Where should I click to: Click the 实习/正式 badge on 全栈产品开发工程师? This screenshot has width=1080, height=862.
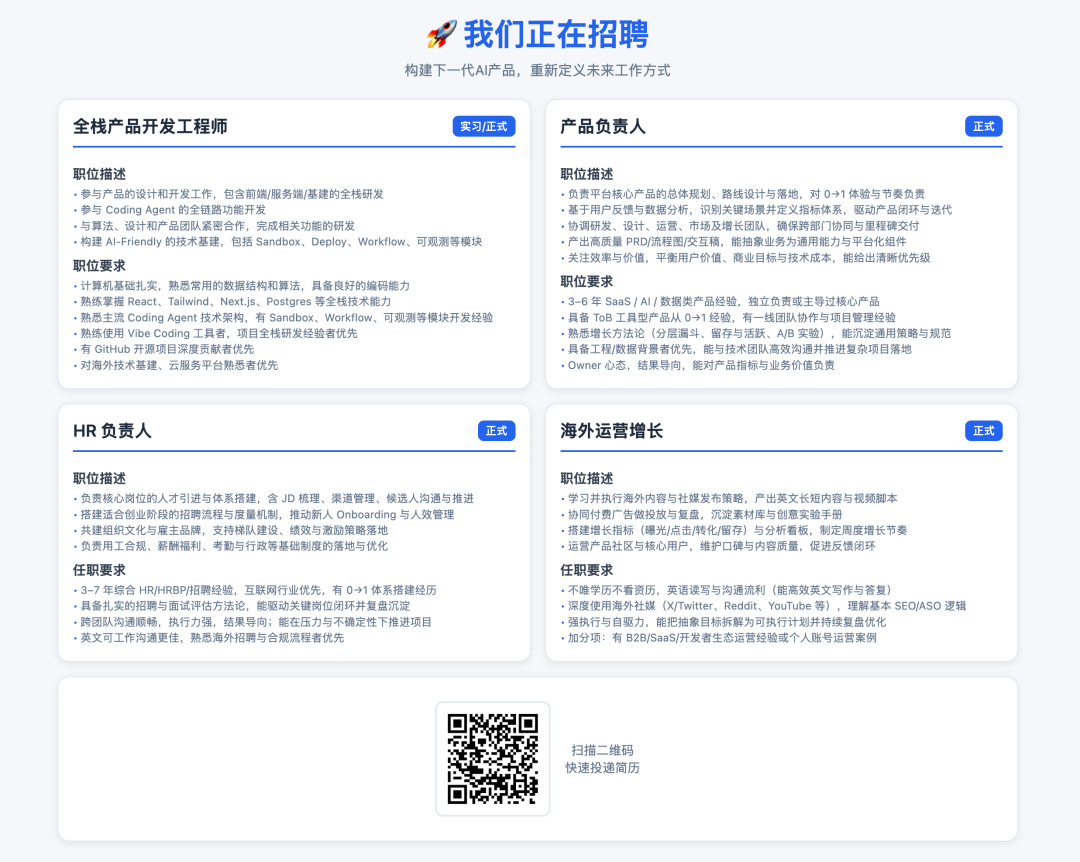(484, 126)
